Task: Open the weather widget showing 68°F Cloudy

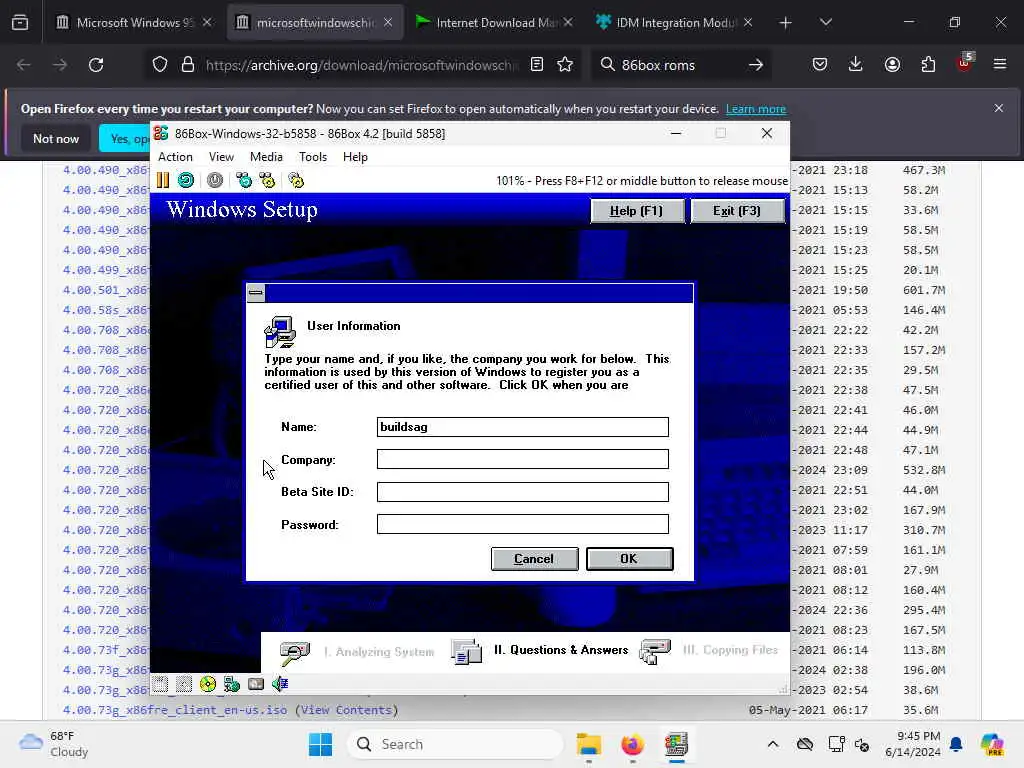Action: coord(54,744)
